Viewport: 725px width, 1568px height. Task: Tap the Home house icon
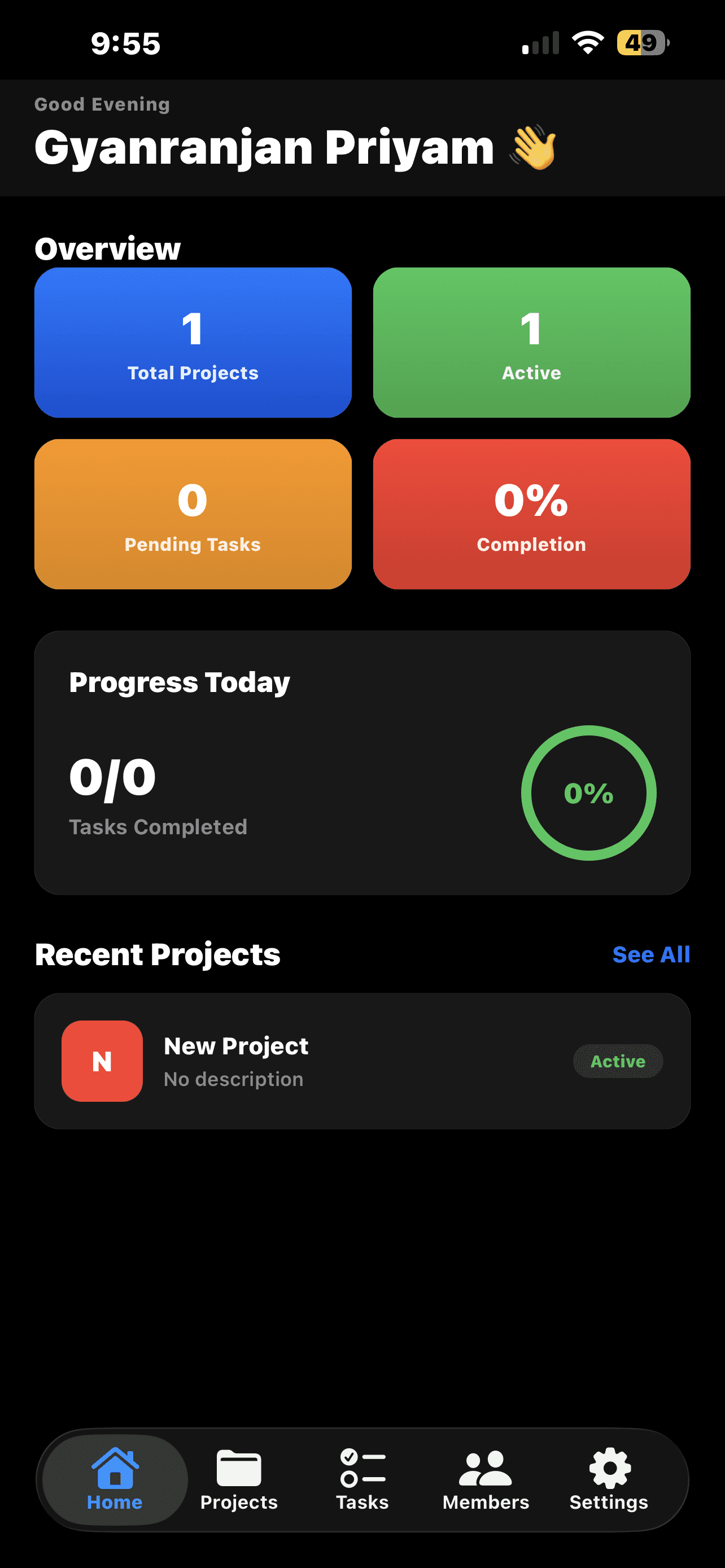pyautogui.click(x=115, y=1468)
